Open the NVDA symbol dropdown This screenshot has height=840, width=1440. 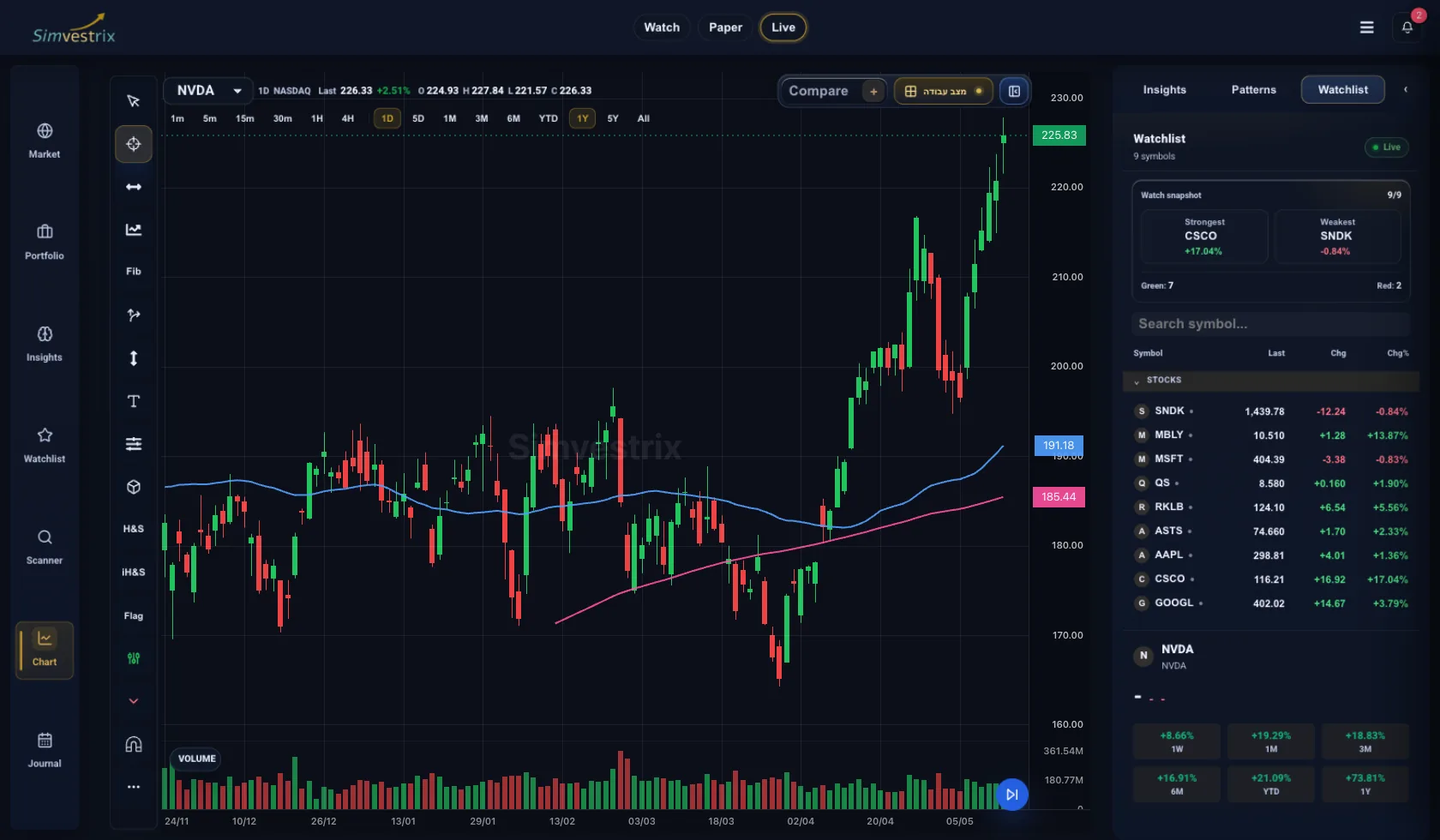coord(208,91)
